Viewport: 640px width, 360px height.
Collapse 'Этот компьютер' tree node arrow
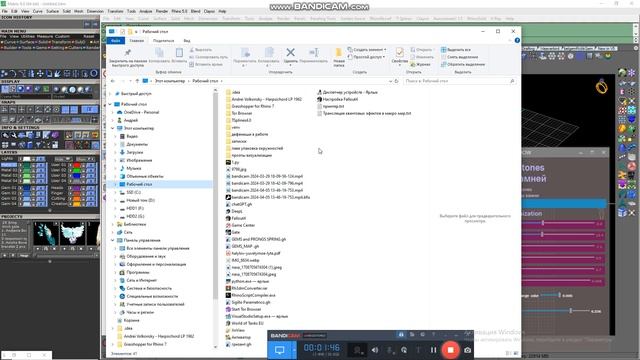point(113,128)
